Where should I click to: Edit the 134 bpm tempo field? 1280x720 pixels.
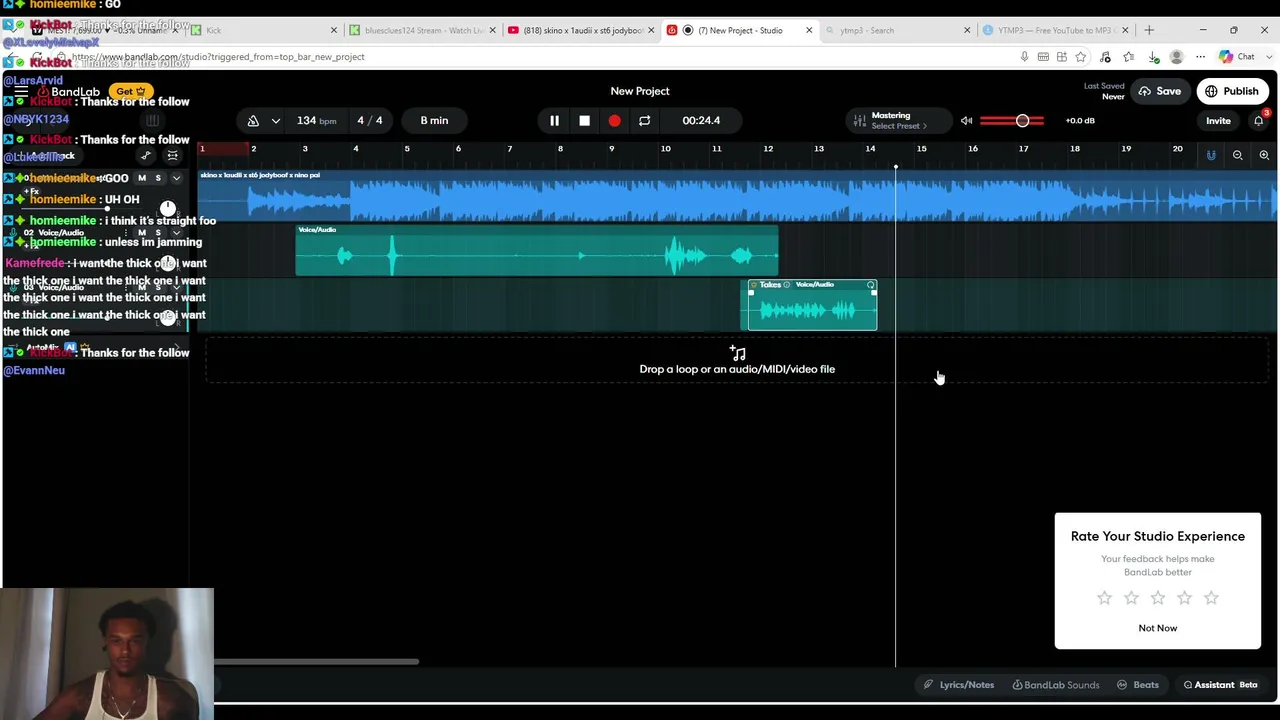point(316,121)
